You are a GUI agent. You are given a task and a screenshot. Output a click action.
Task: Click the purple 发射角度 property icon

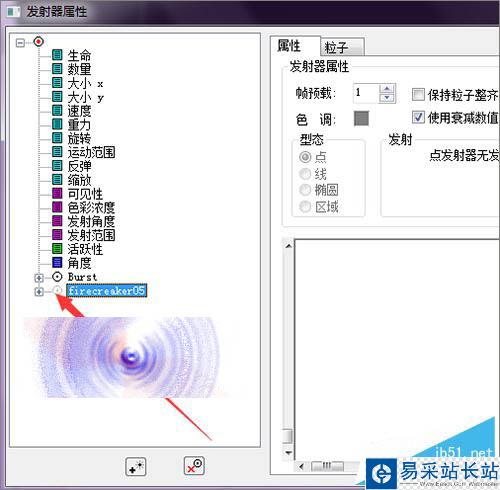(57, 221)
